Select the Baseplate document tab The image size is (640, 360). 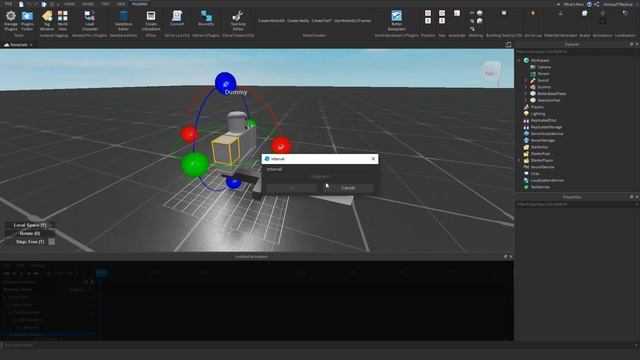coord(18,44)
